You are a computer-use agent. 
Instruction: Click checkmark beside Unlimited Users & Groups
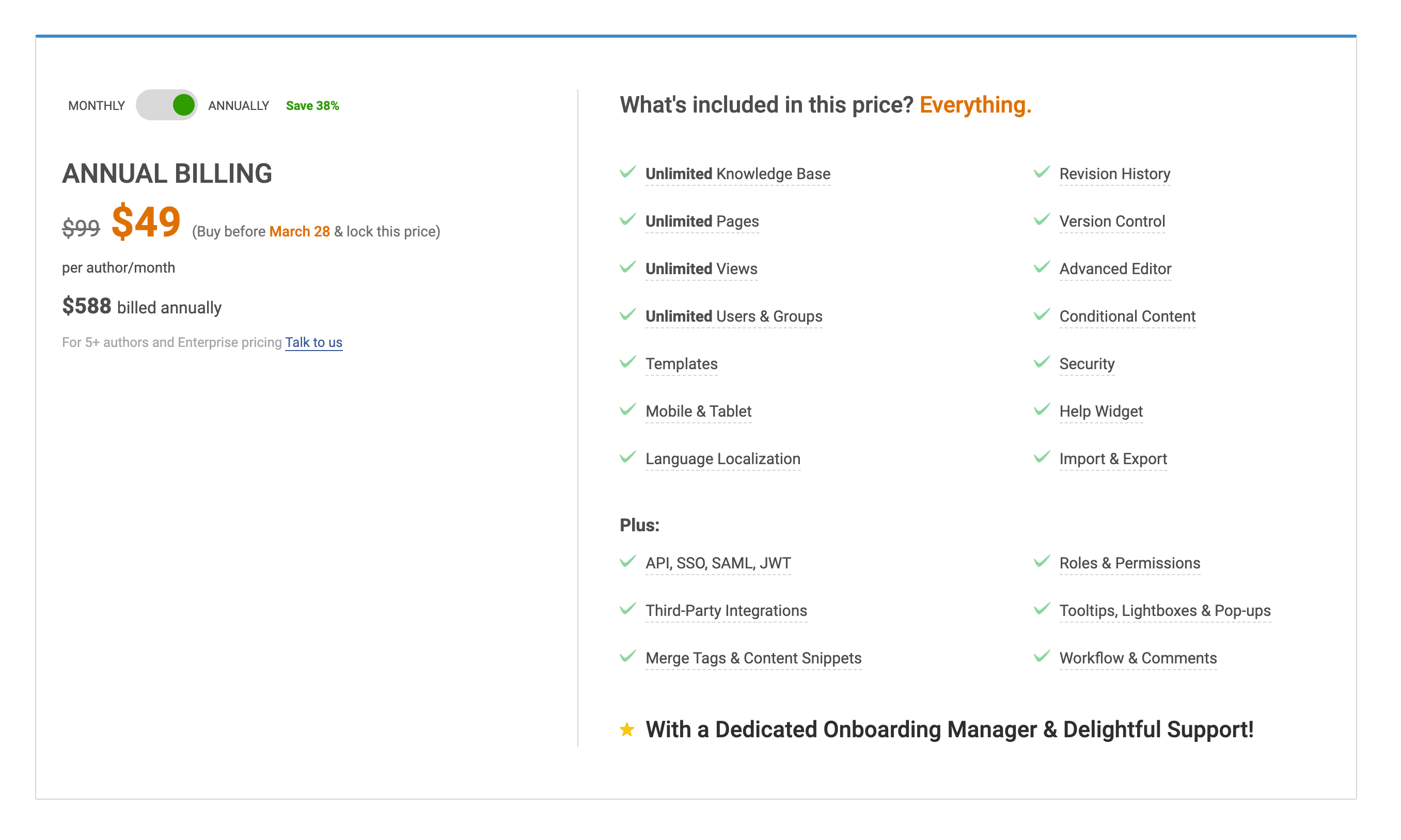click(x=628, y=315)
